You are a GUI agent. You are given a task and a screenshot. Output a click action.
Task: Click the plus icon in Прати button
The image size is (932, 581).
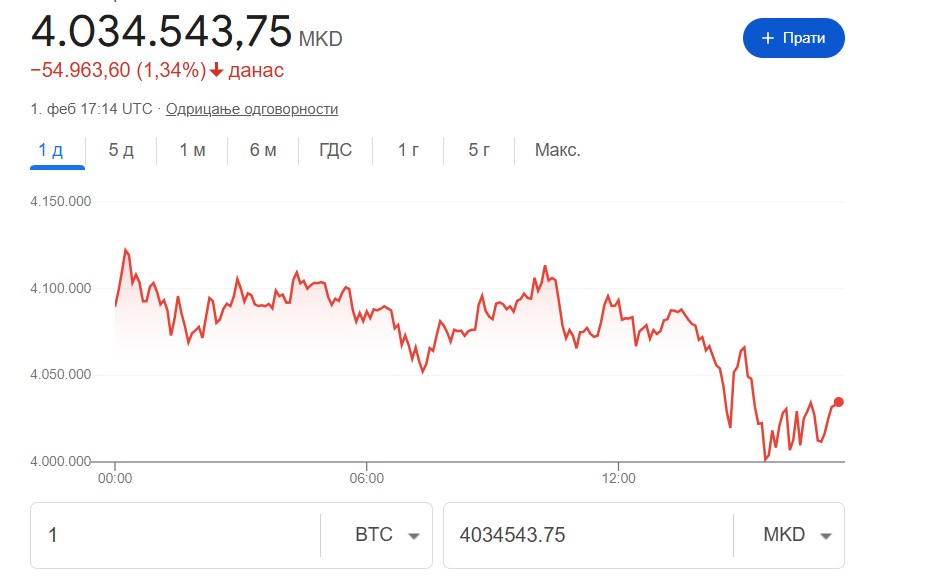click(x=768, y=38)
